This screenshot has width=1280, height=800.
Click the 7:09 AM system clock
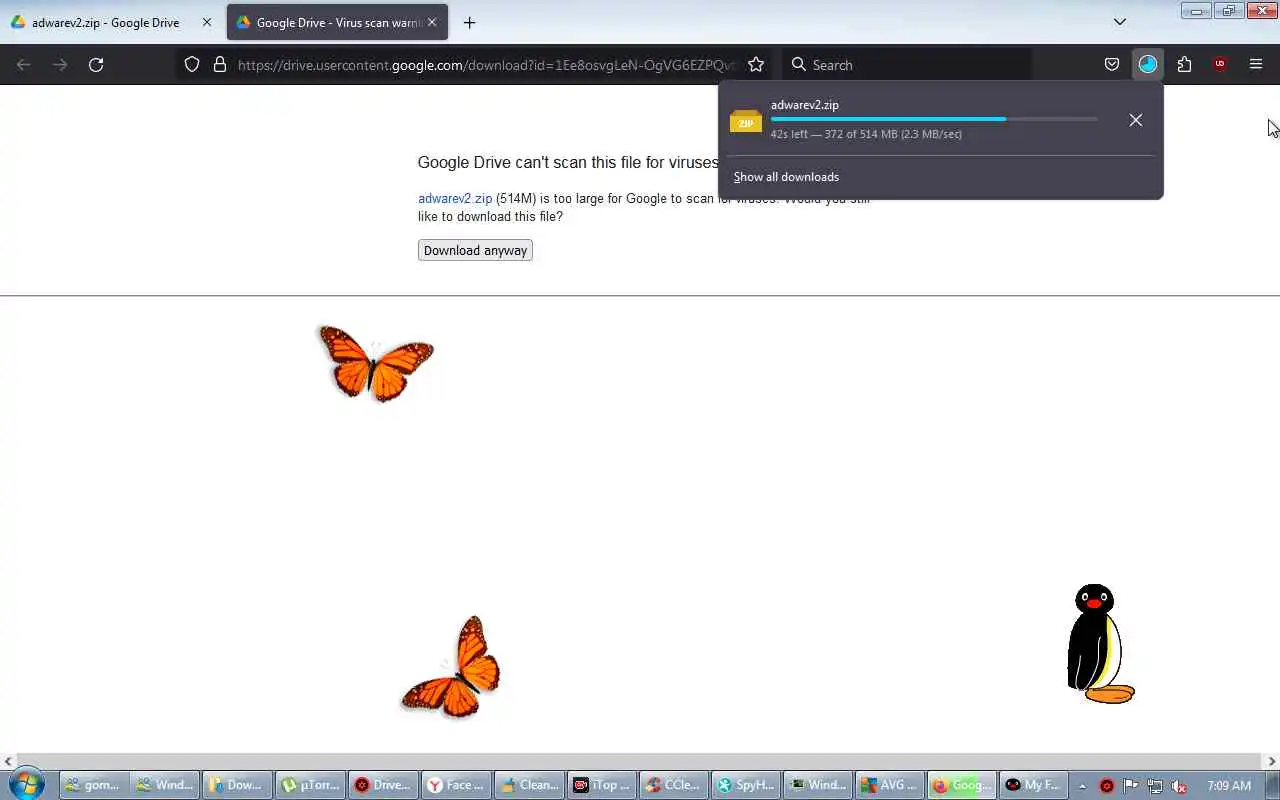pos(1229,786)
